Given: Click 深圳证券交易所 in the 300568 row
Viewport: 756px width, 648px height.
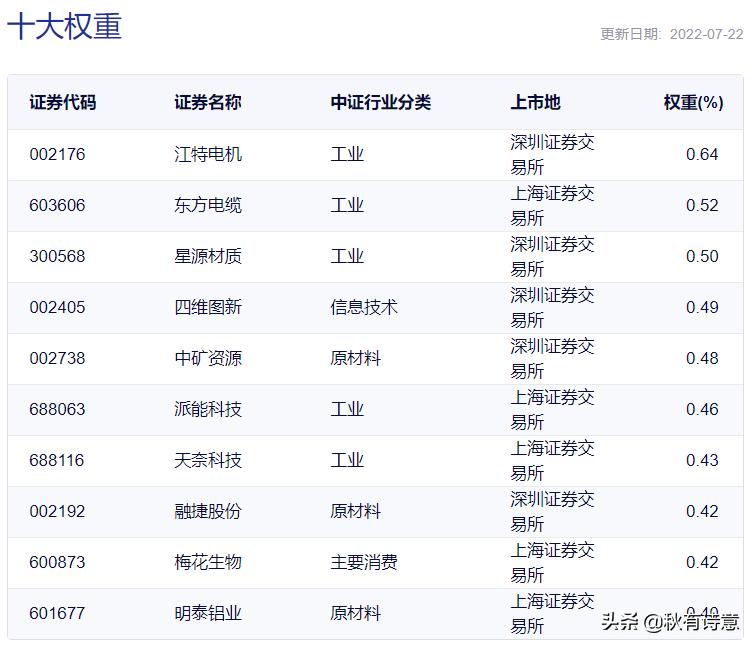Looking at the screenshot, I should coord(553,257).
